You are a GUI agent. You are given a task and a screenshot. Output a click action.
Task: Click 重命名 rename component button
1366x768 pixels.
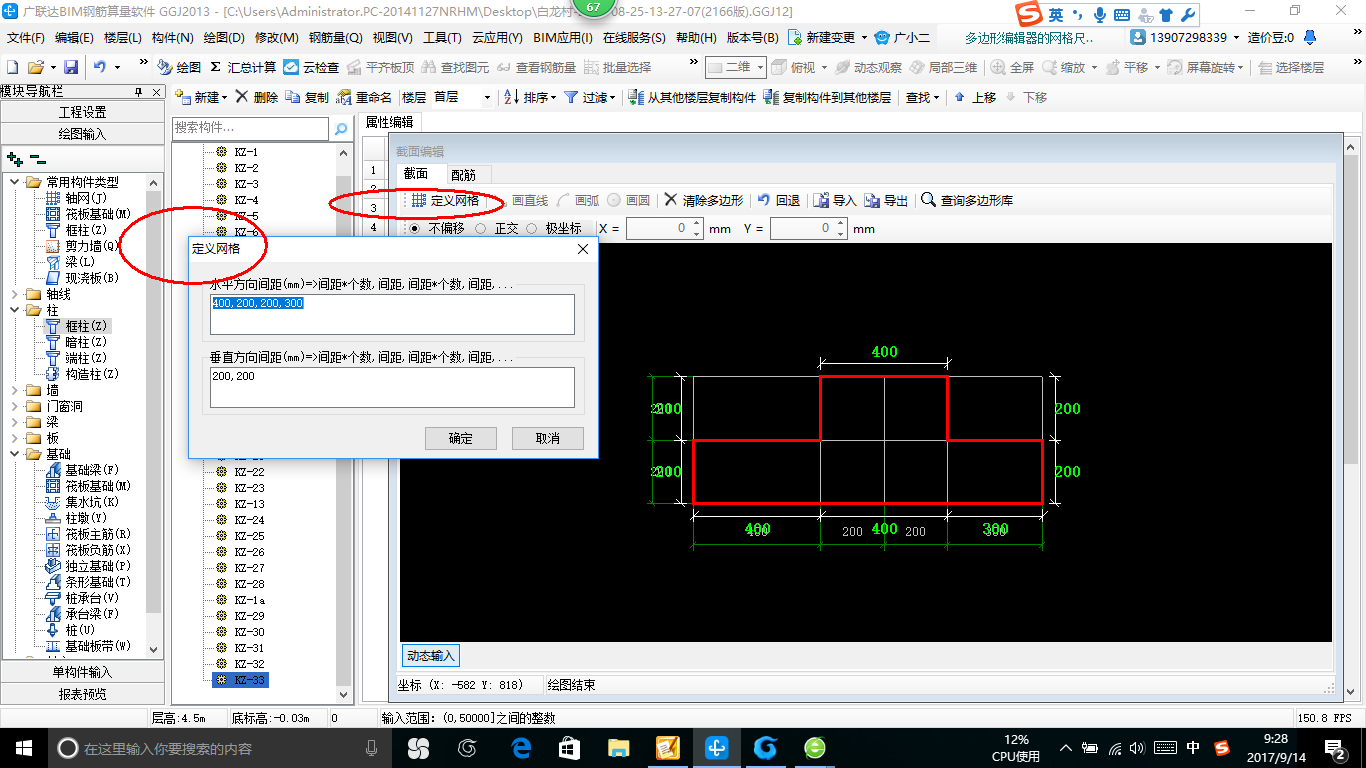tap(365, 97)
